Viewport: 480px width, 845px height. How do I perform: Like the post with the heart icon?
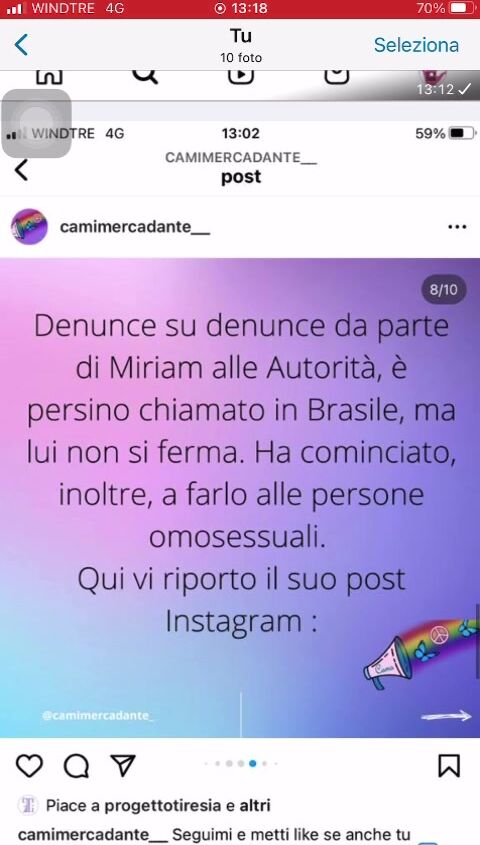[29, 765]
